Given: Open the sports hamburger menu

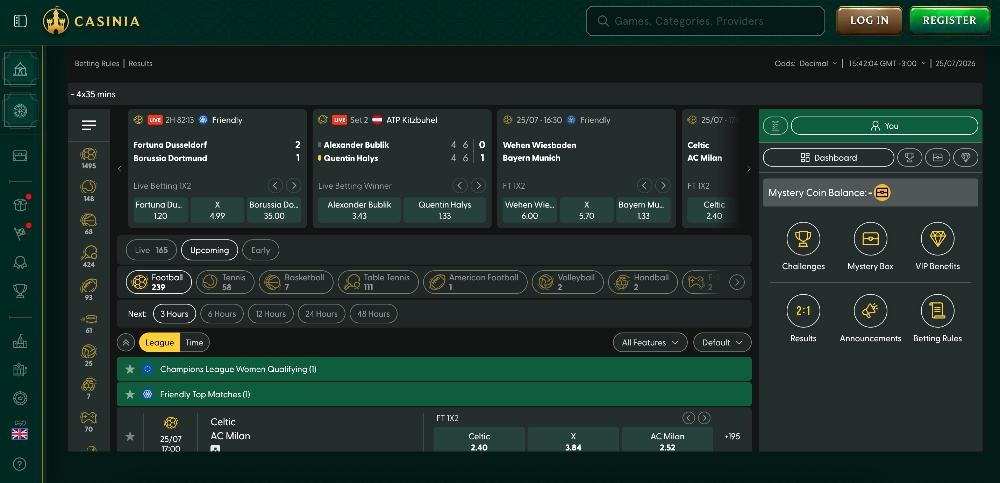Looking at the screenshot, I should [89, 125].
